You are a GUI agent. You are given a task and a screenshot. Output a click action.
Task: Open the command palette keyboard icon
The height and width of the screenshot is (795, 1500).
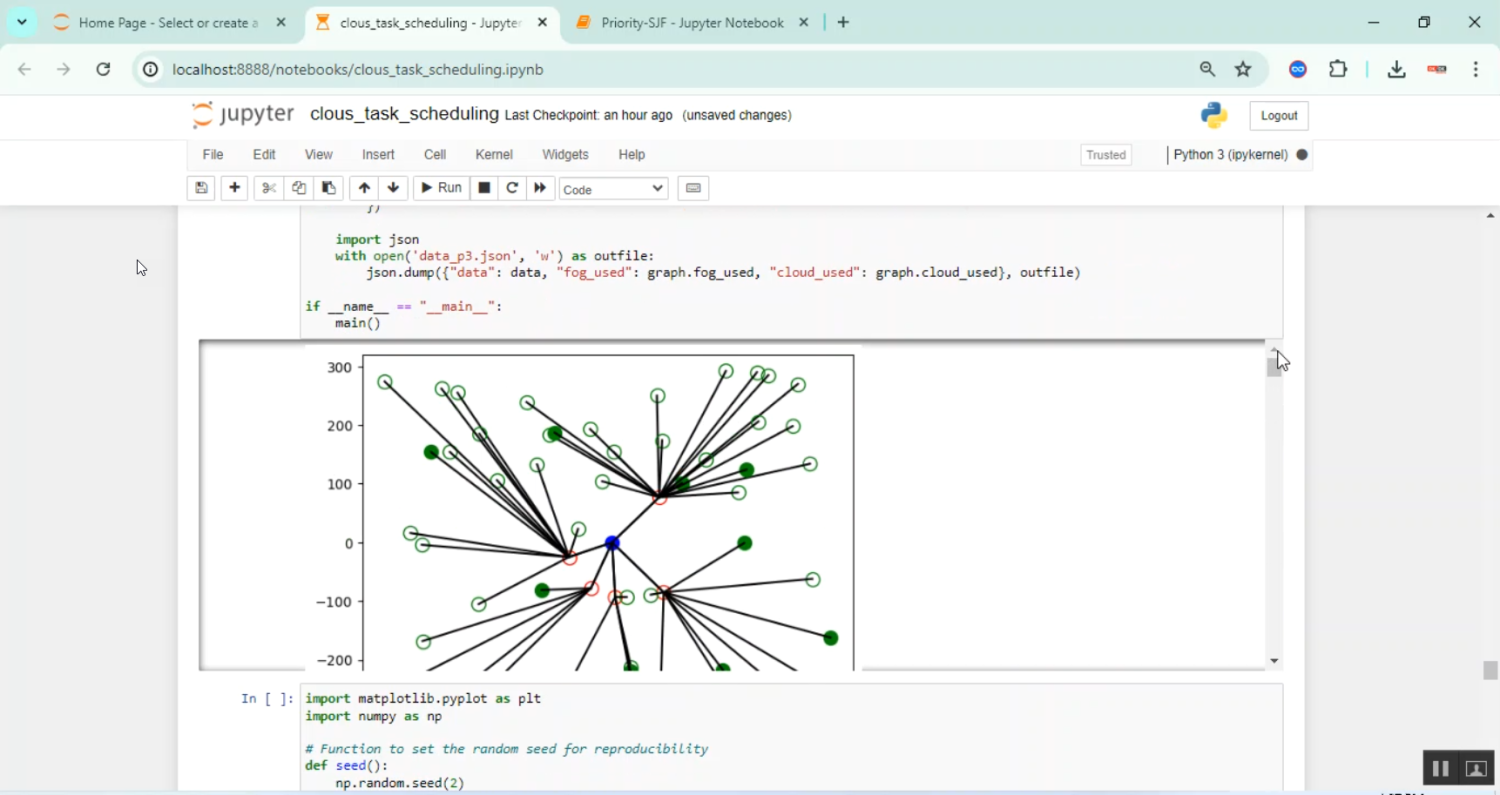(x=693, y=188)
